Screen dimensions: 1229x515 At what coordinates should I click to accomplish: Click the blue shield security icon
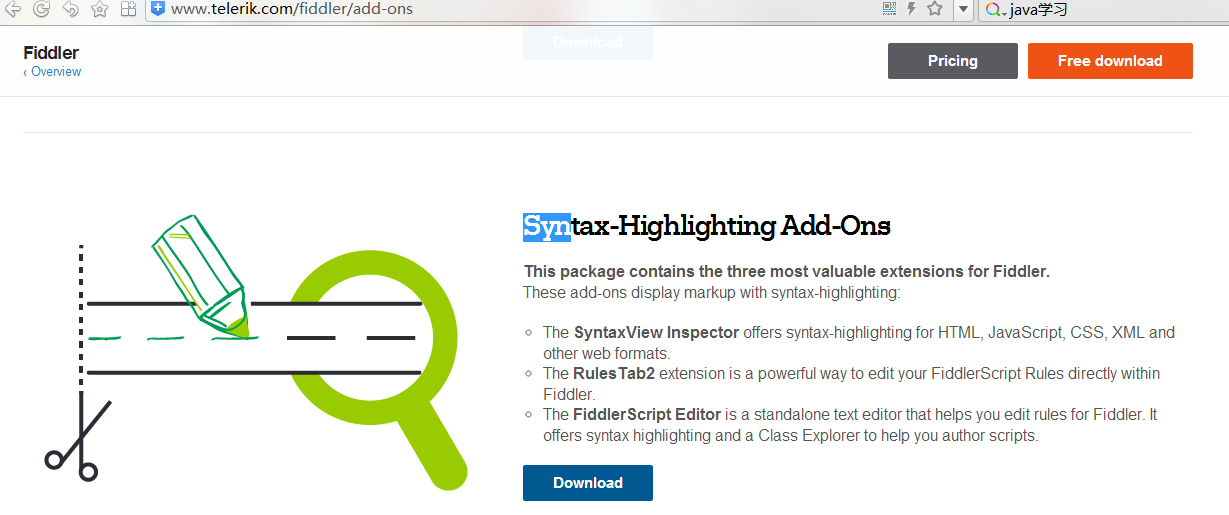pyautogui.click(x=158, y=9)
